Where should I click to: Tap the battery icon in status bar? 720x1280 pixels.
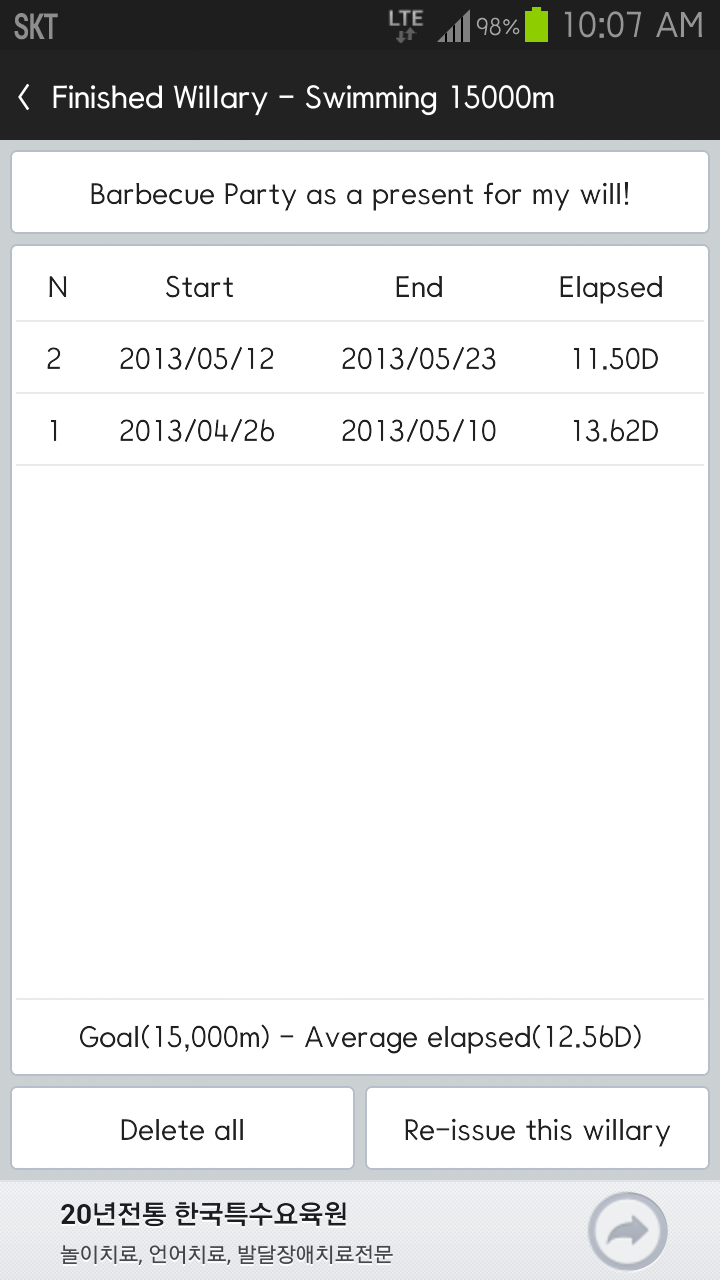pyautogui.click(x=537, y=25)
